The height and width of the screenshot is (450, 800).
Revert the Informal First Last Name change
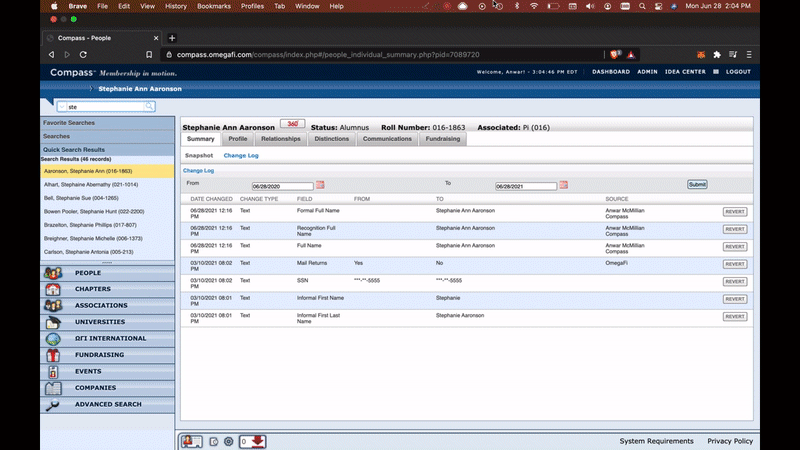pyautogui.click(x=735, y=316)
